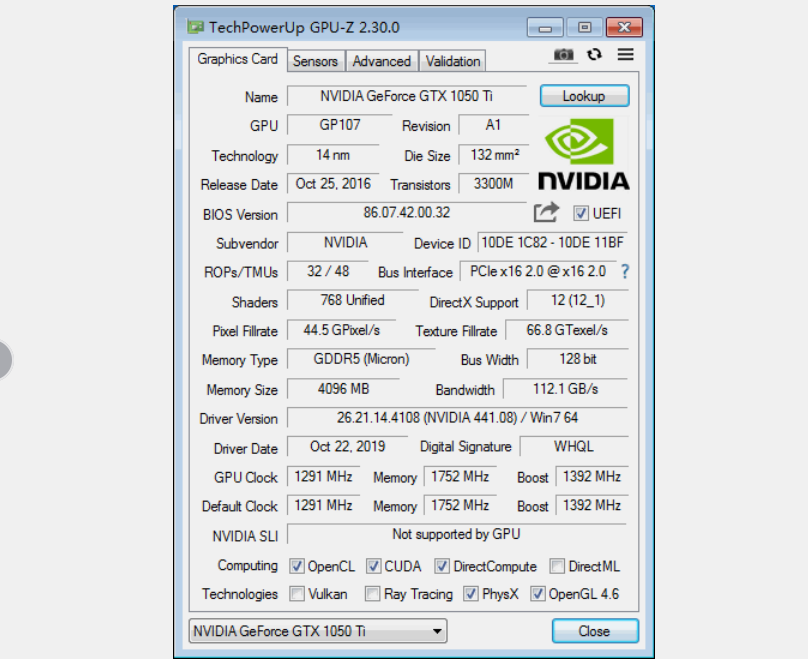Click the Bandwidth 112.1 GB/s field

click(x=565, y=389)
